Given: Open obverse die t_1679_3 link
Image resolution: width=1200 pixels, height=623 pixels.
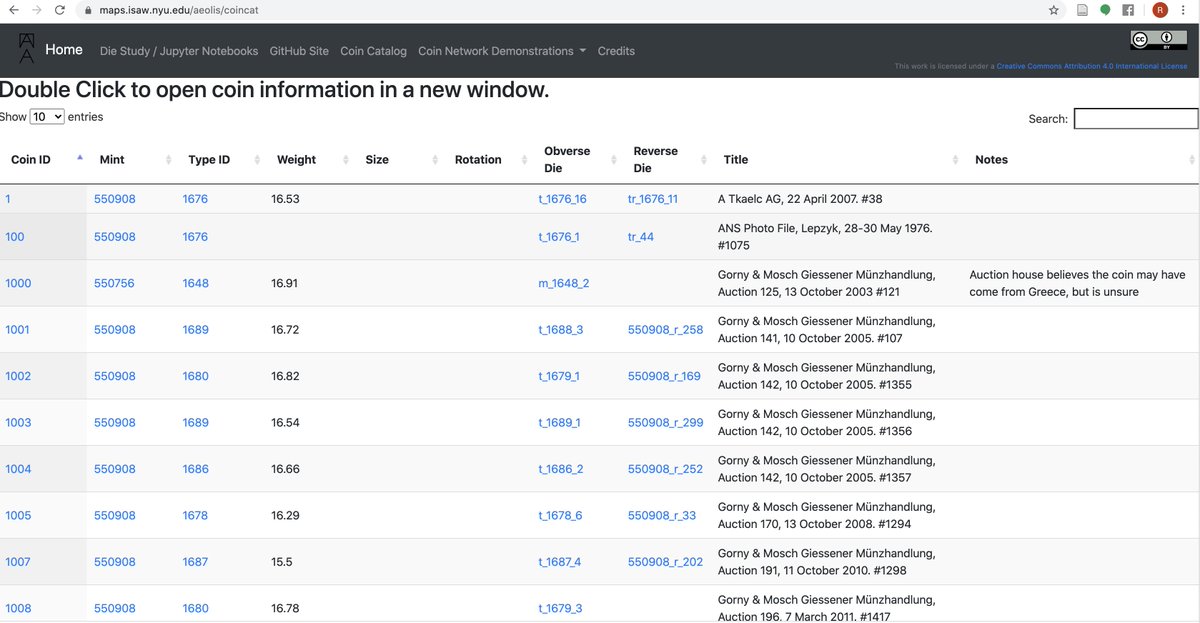Looking at the screenshot, I should point(561,608).
